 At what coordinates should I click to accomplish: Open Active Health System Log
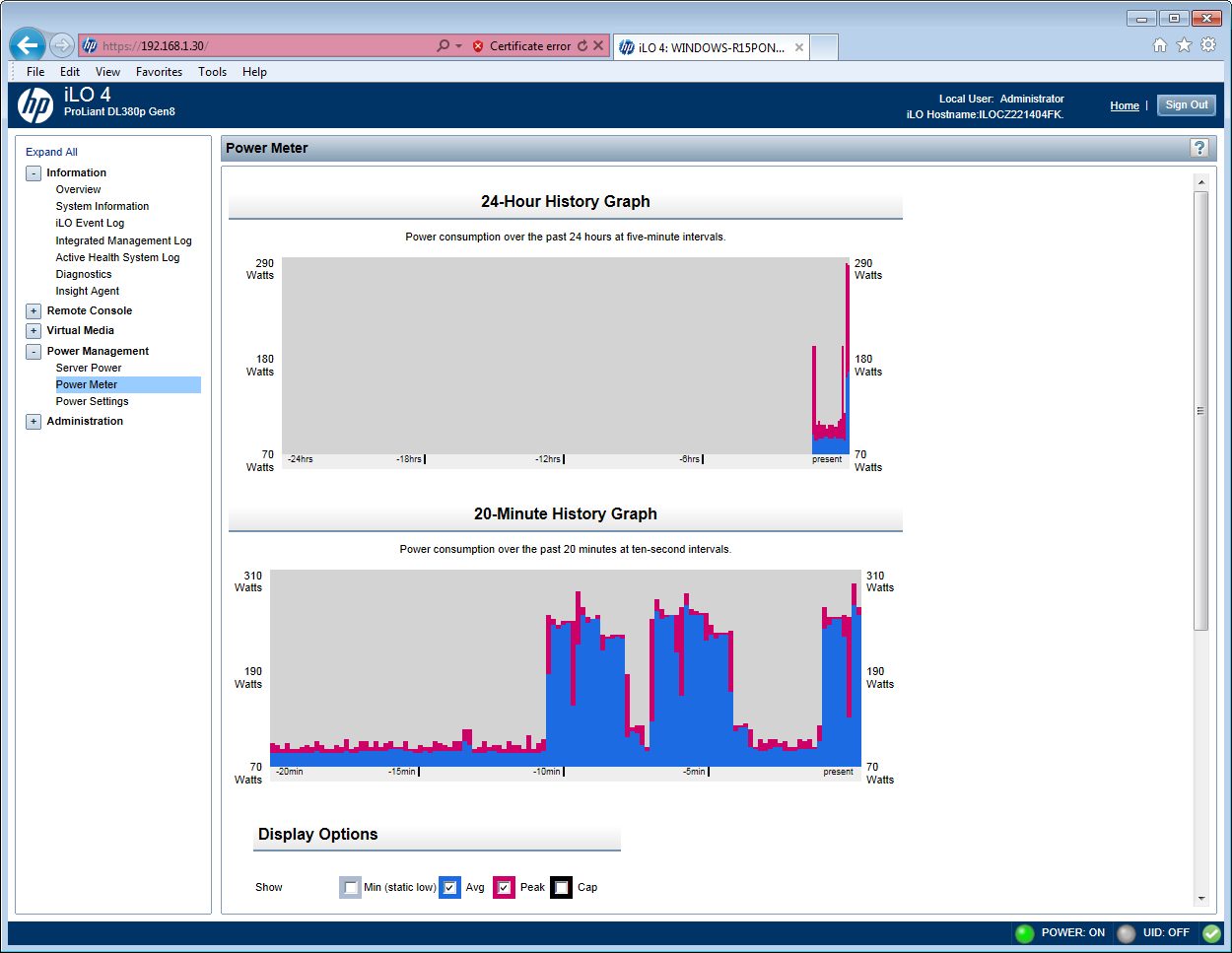click(x=118, y=257)
